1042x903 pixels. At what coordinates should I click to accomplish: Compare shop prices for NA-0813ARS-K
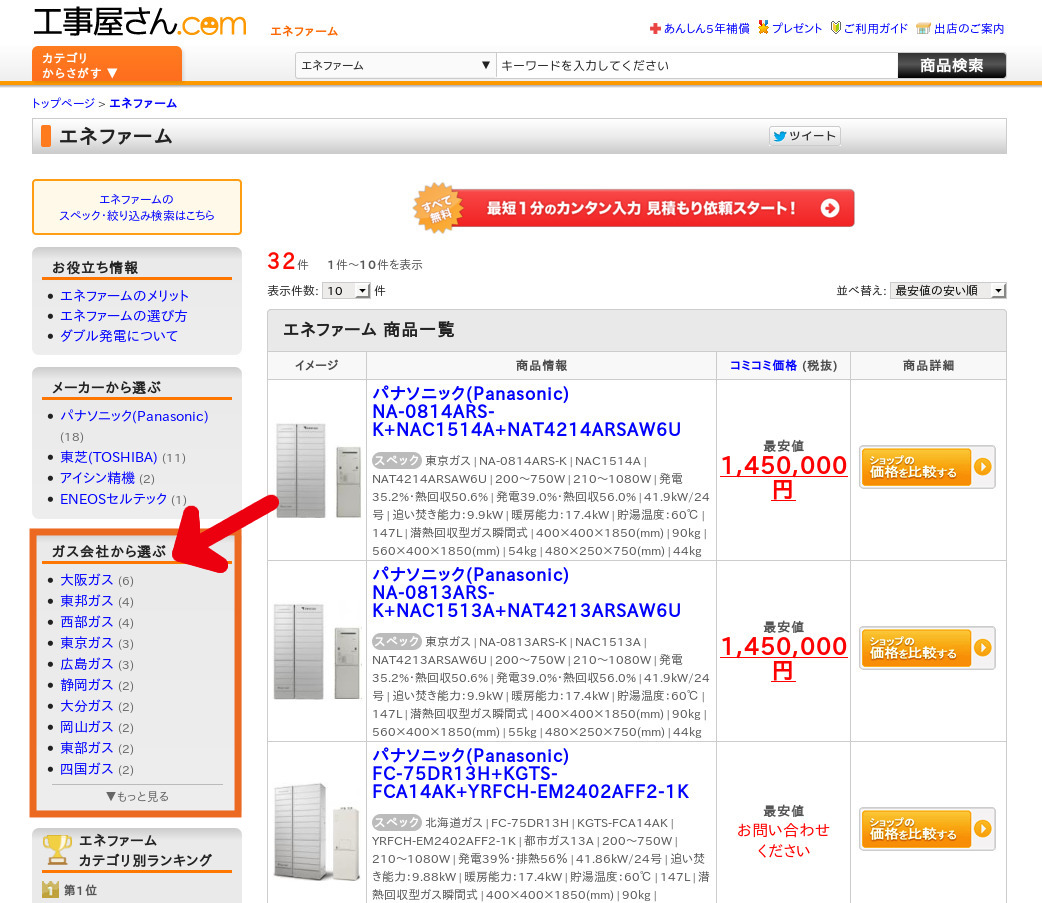coord(927,648)
